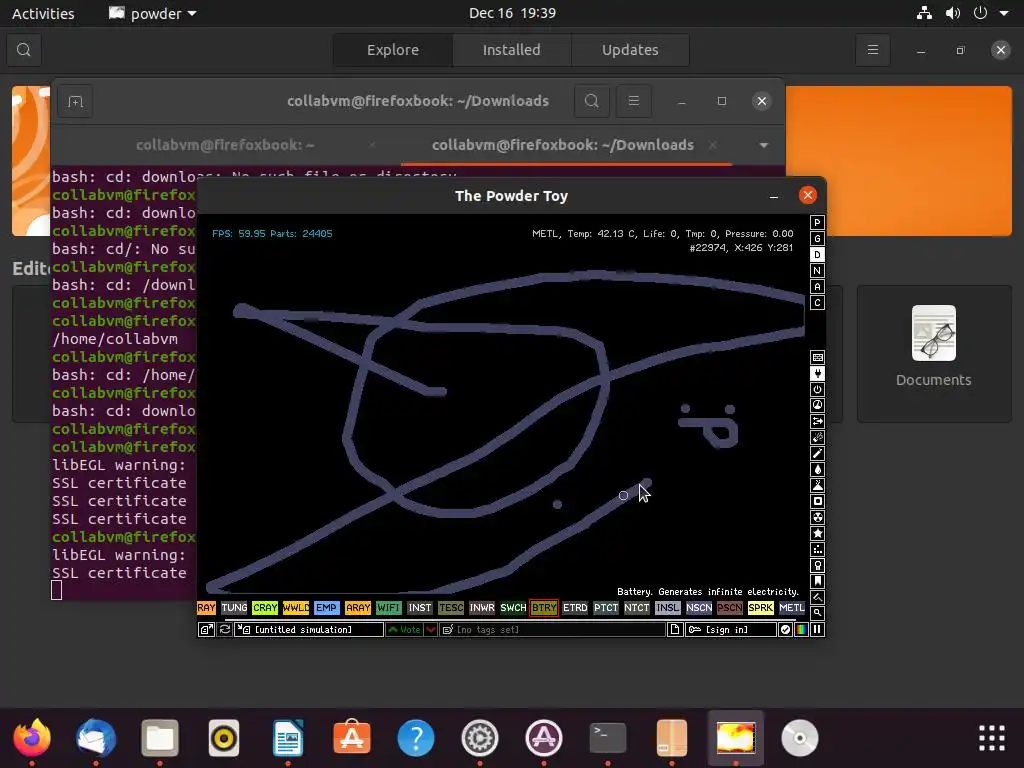The image size is (1024, 768).
Task: Select the SPRK element
Action: point(761,608)
